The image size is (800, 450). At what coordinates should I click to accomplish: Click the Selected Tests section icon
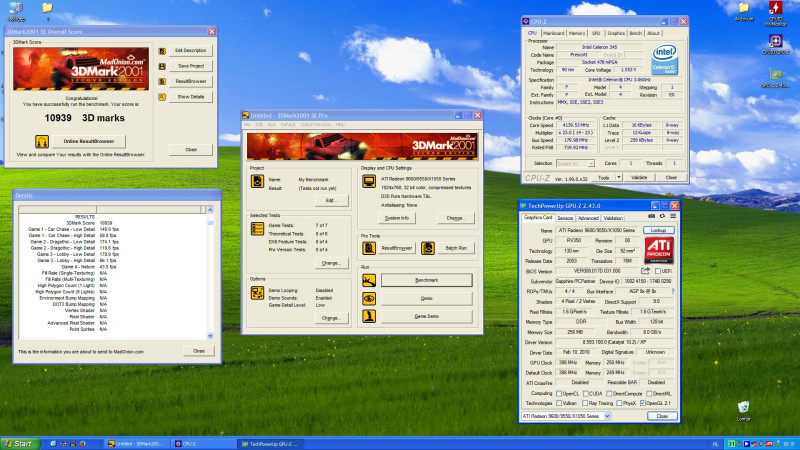tap(257, 229)
